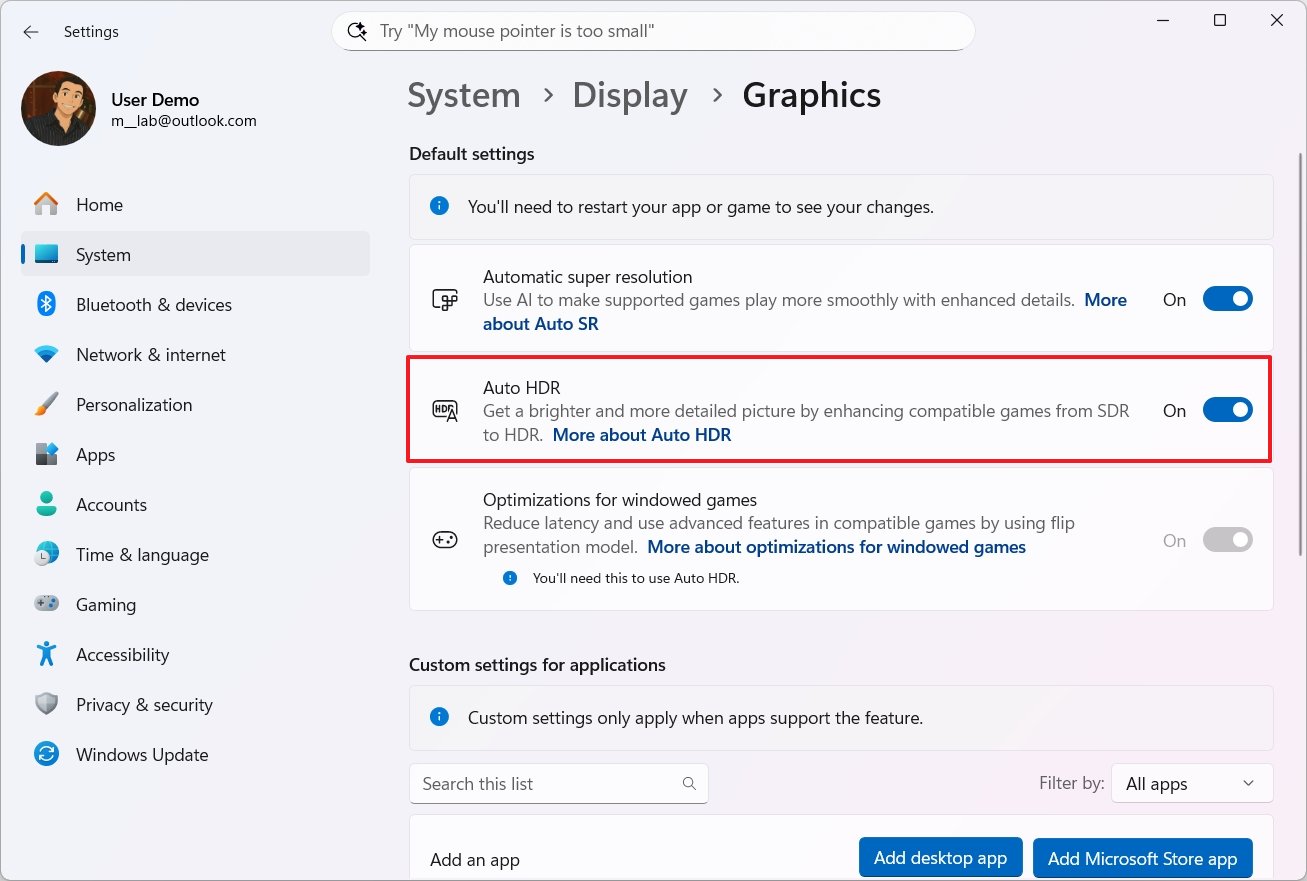
Task: Click the Automatic super resolution icon
Action: pyautogui.click(x=445, y=299)
